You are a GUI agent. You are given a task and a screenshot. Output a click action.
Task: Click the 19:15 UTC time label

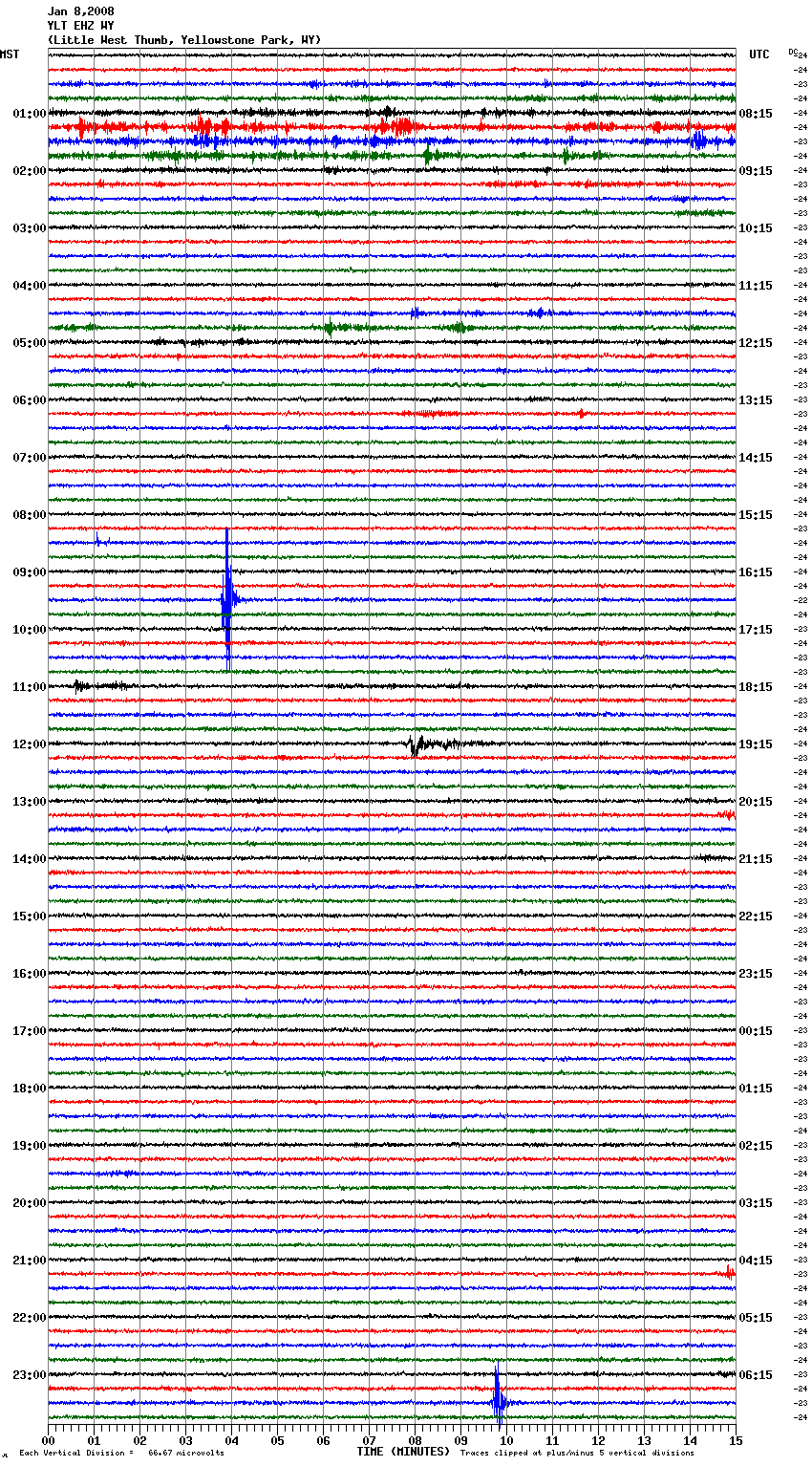coord(756,744)
